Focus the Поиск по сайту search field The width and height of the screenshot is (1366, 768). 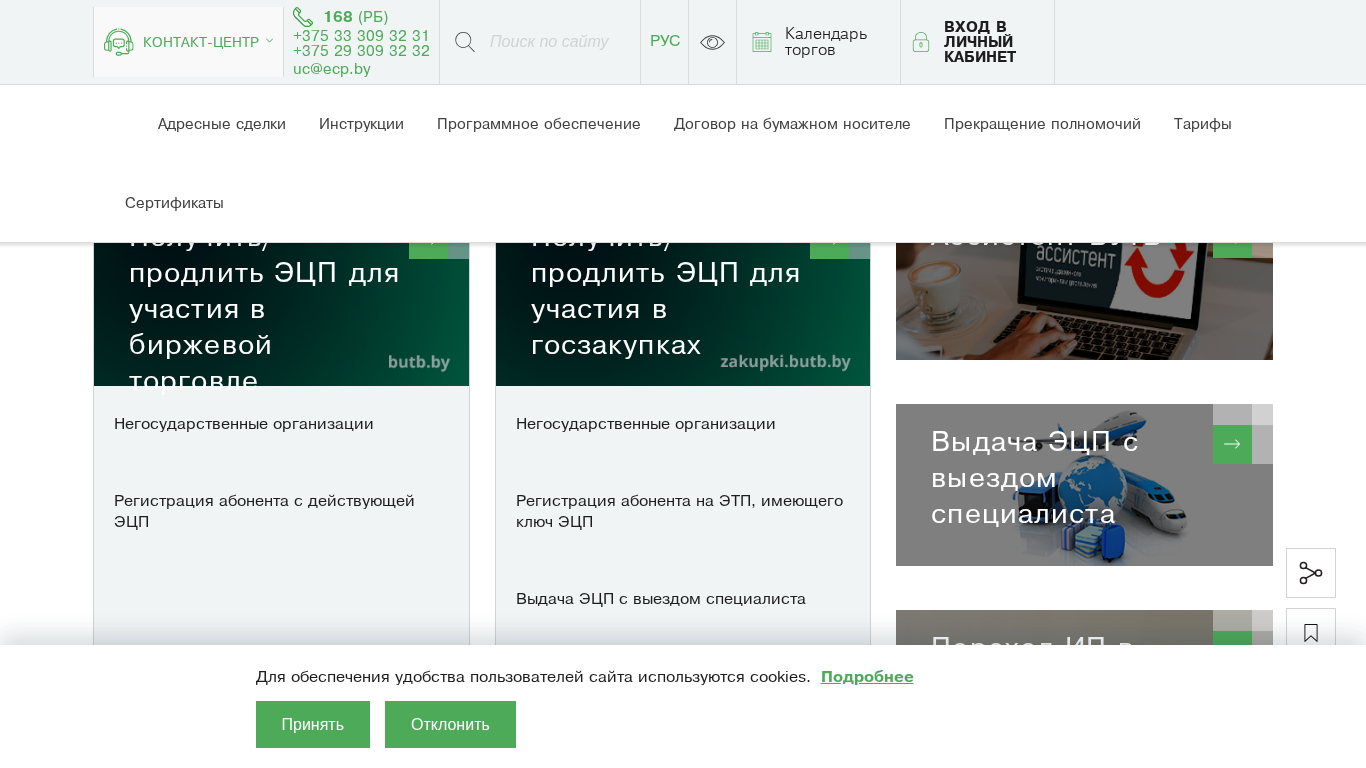[x=549, y=42]
